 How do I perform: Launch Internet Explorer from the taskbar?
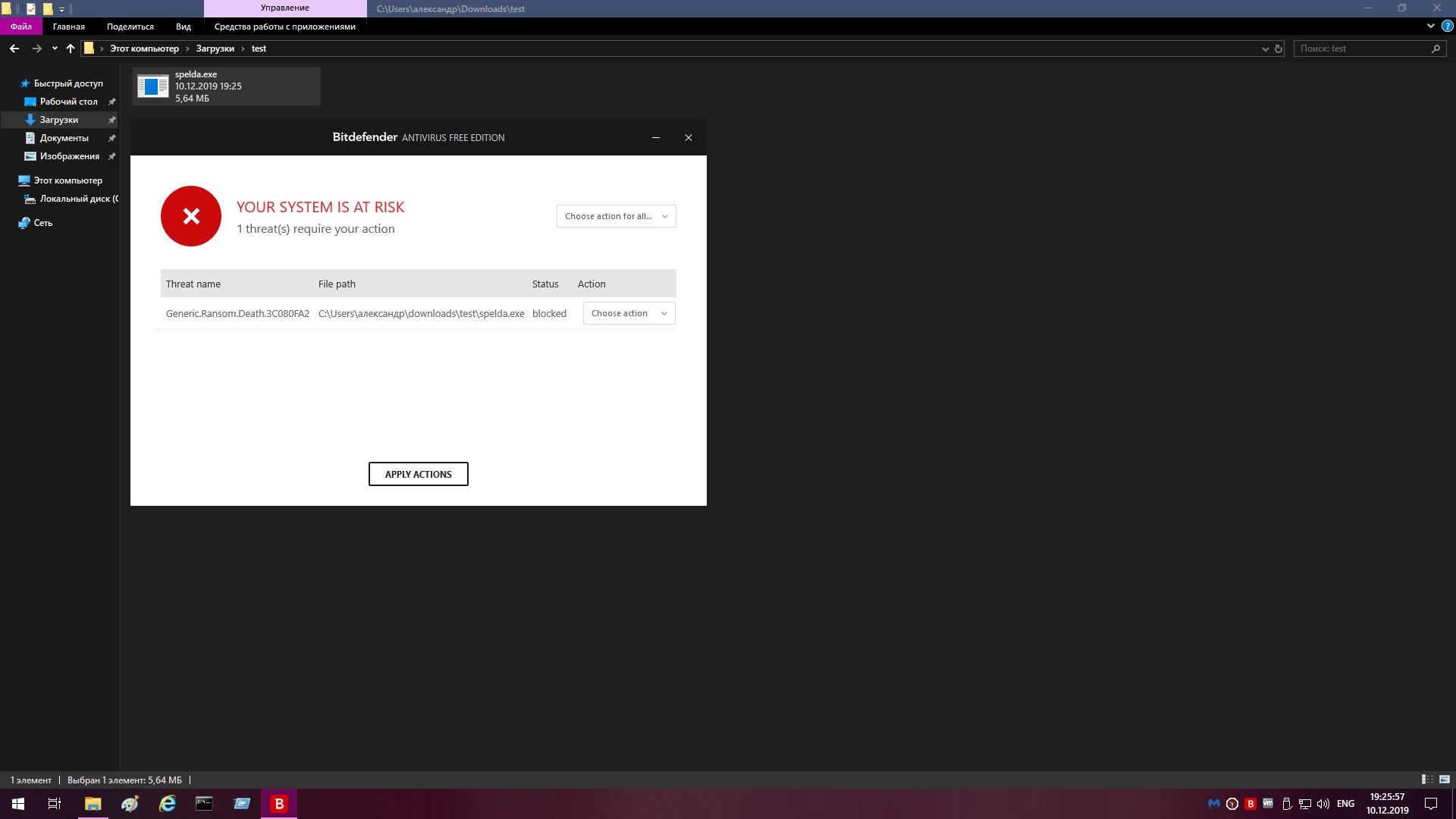167,804
